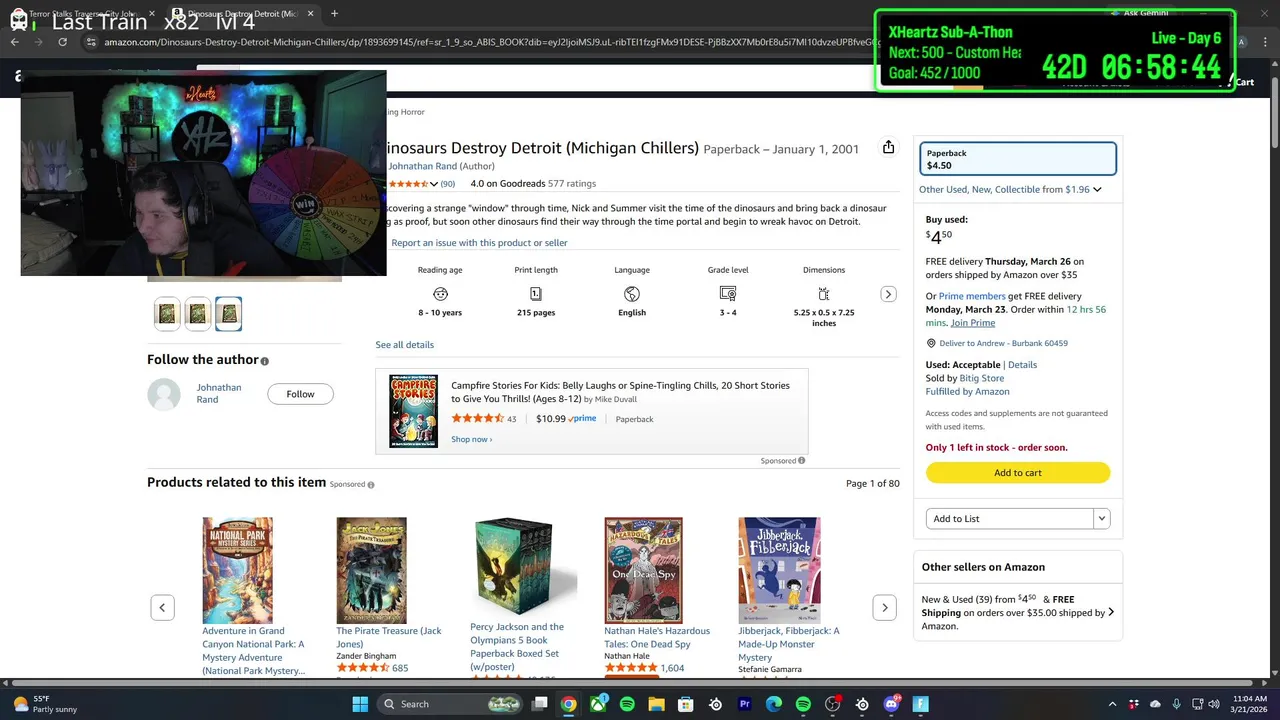Open Percy Jackson boxed set cover
Viewport: 1280px width, 720px height.
click(523, 567)
